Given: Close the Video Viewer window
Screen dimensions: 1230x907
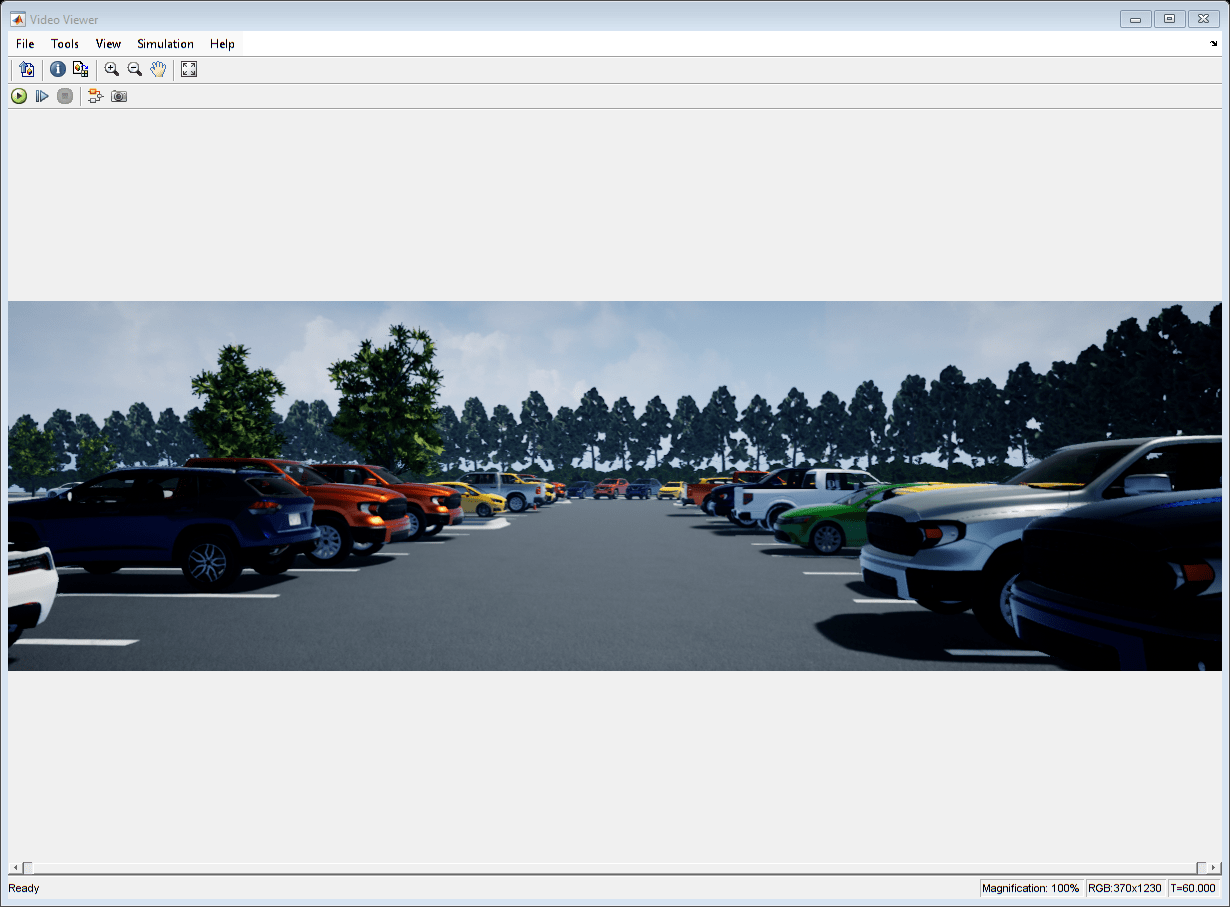Looking at the screenshot, I should click(x=1203, y=18).
